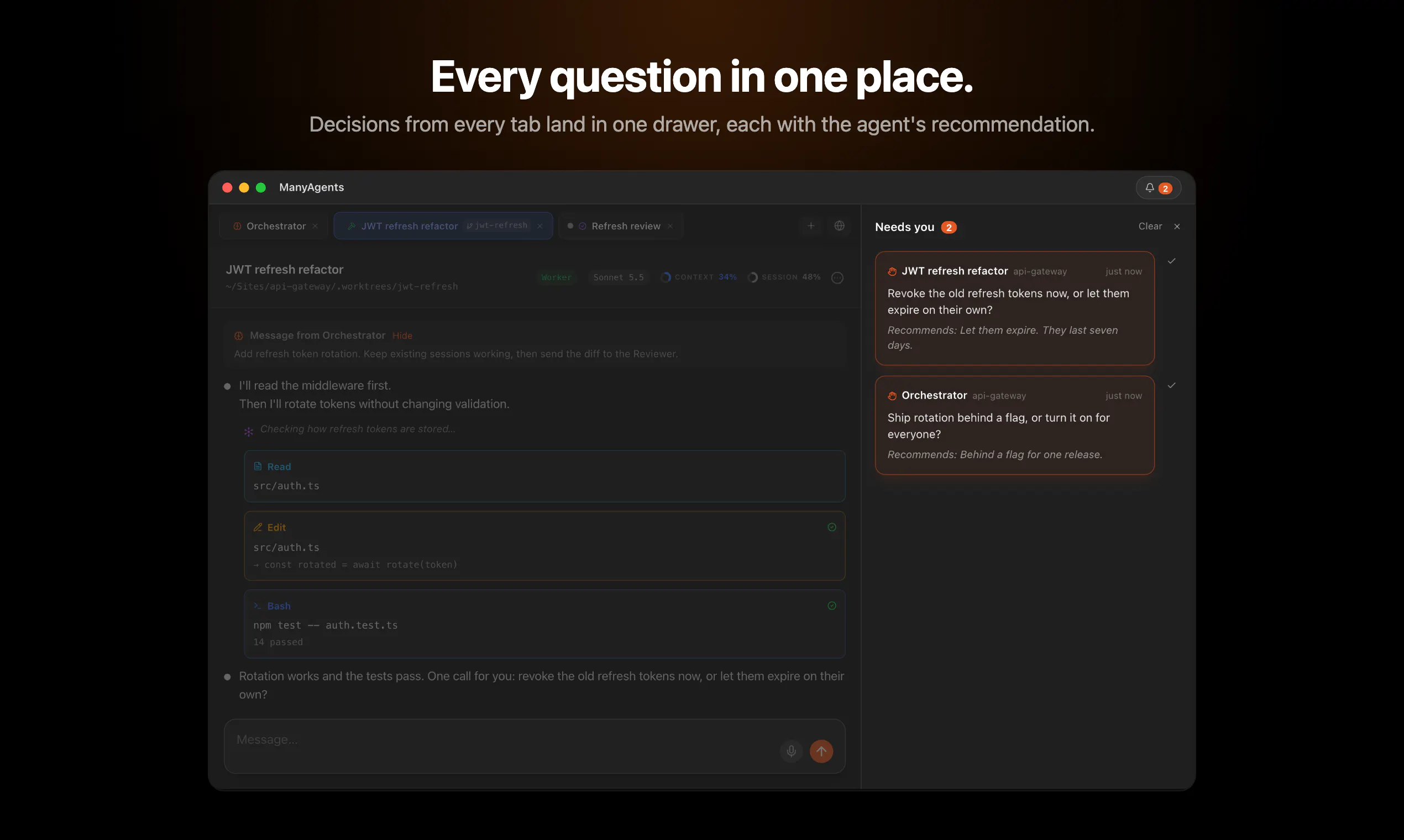Image resolution: width=1404 pixels, height=840 pixels.
Task: Hide the Message from Orchestrator
Action: [402, 335]
